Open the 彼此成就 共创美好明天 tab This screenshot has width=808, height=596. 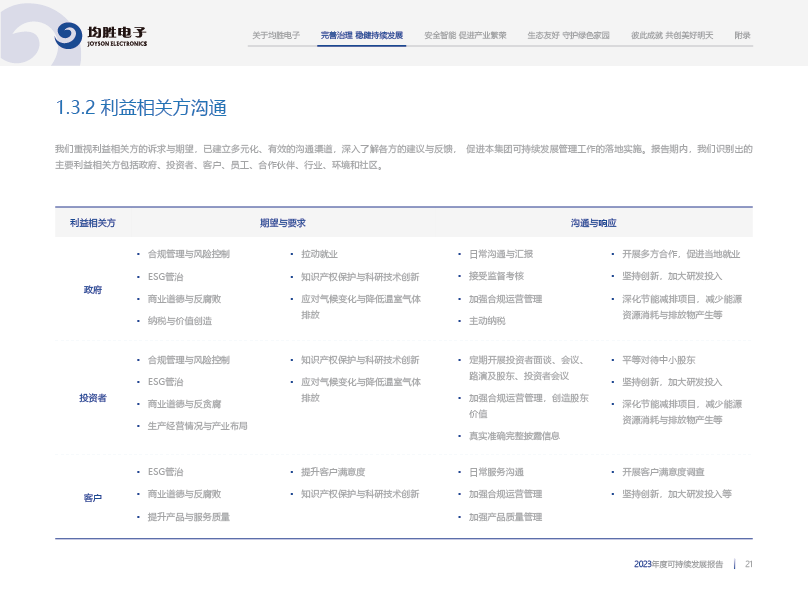tap(672, 35)
